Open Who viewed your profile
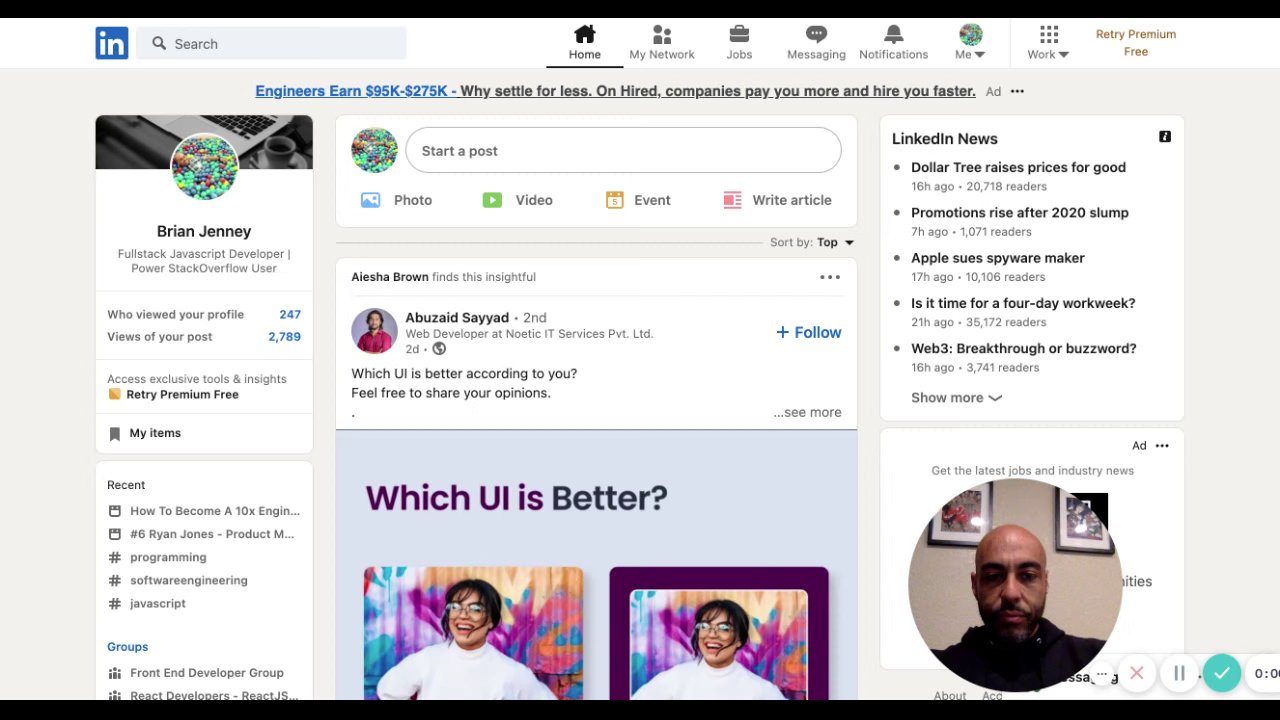Image resolution: width=1280 pixels, height=720 pixels. [x=204, y=314]
